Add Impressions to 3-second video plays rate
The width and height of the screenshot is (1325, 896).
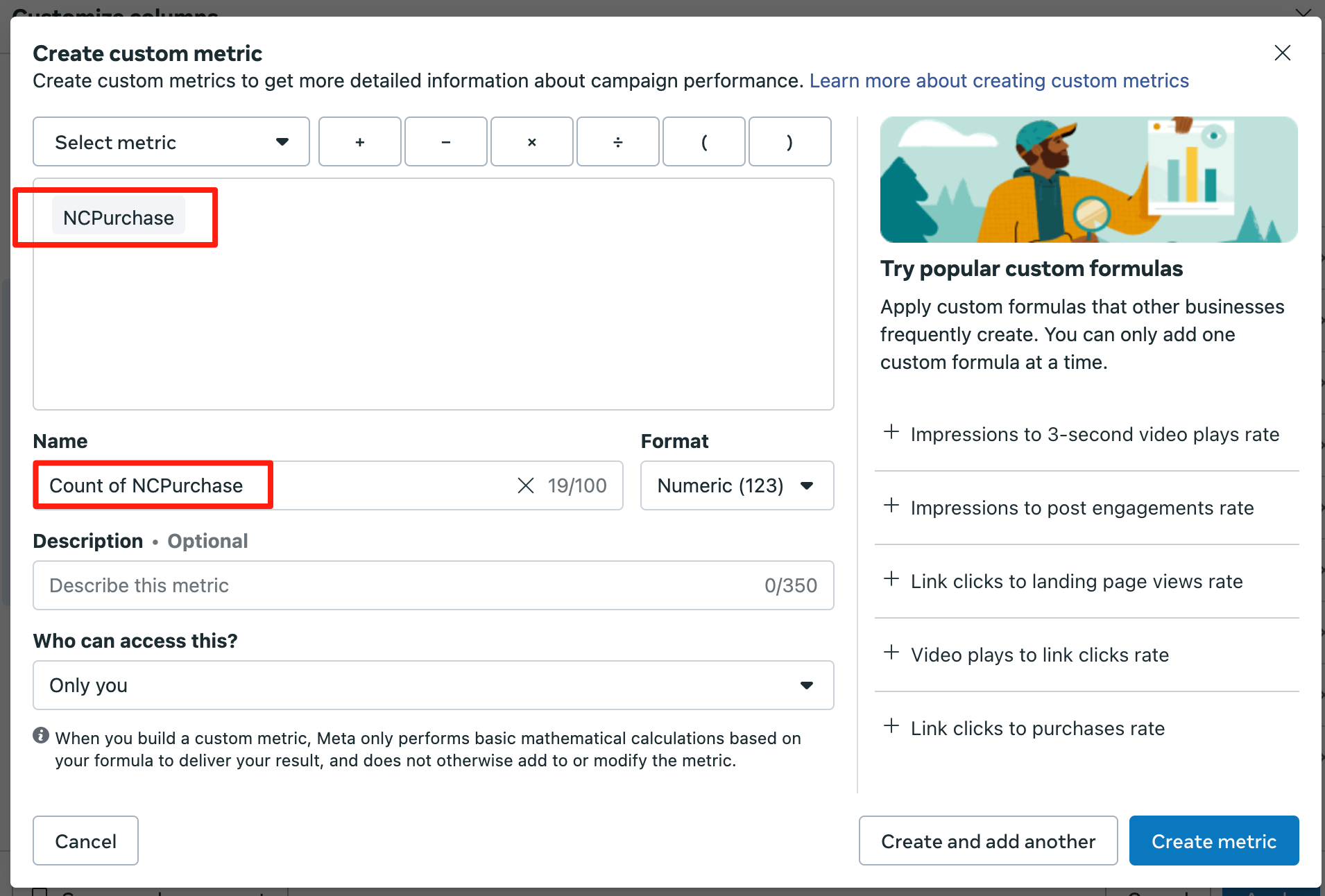click(1086, 434)
